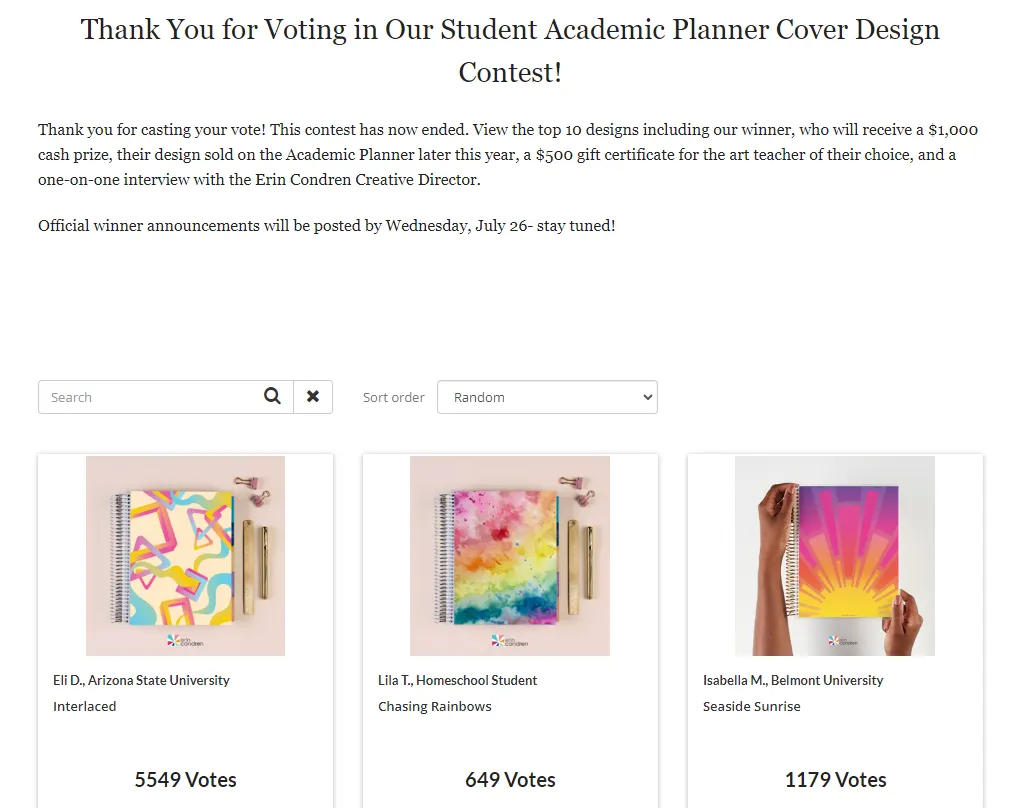Click Isabella M., Belmont University name
The image size is (1018, 808).
[793, 680]
